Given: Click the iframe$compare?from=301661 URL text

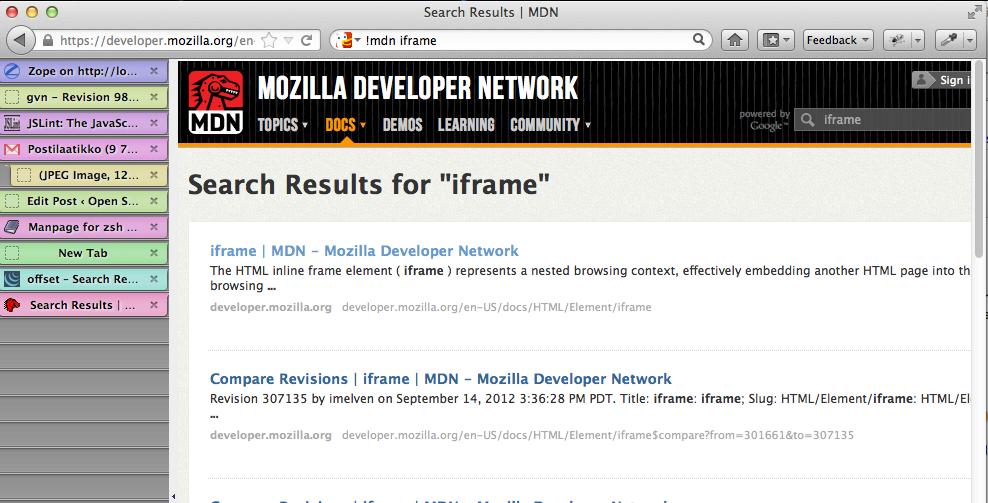Looking at the screenshot, I should coord(598,436).
